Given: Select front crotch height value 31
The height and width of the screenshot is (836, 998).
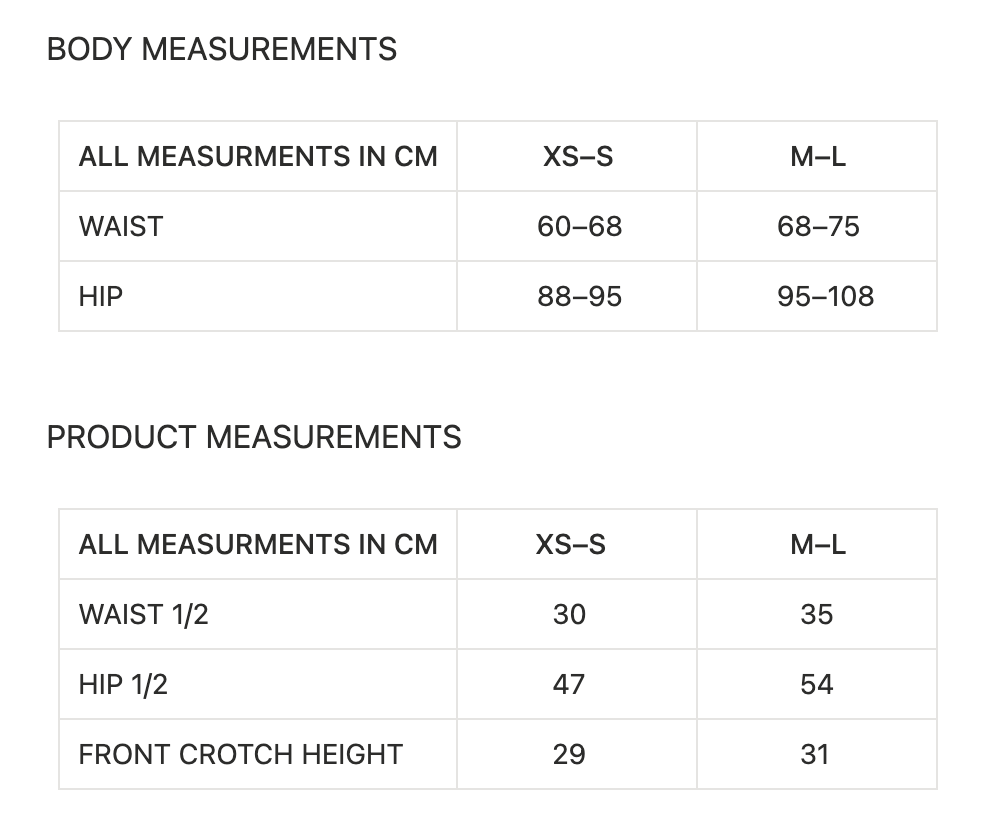Looking at the screenshot, I should coord(815,755).
